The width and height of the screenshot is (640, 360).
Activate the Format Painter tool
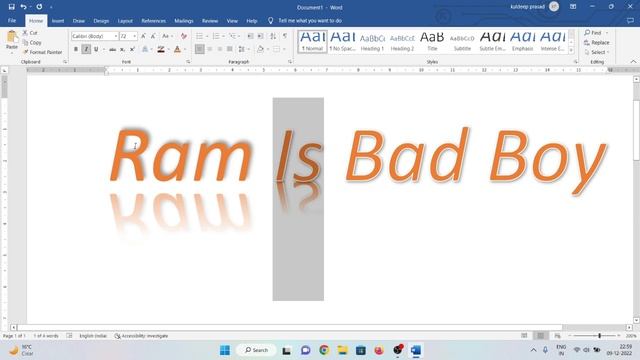click(43, 52)
